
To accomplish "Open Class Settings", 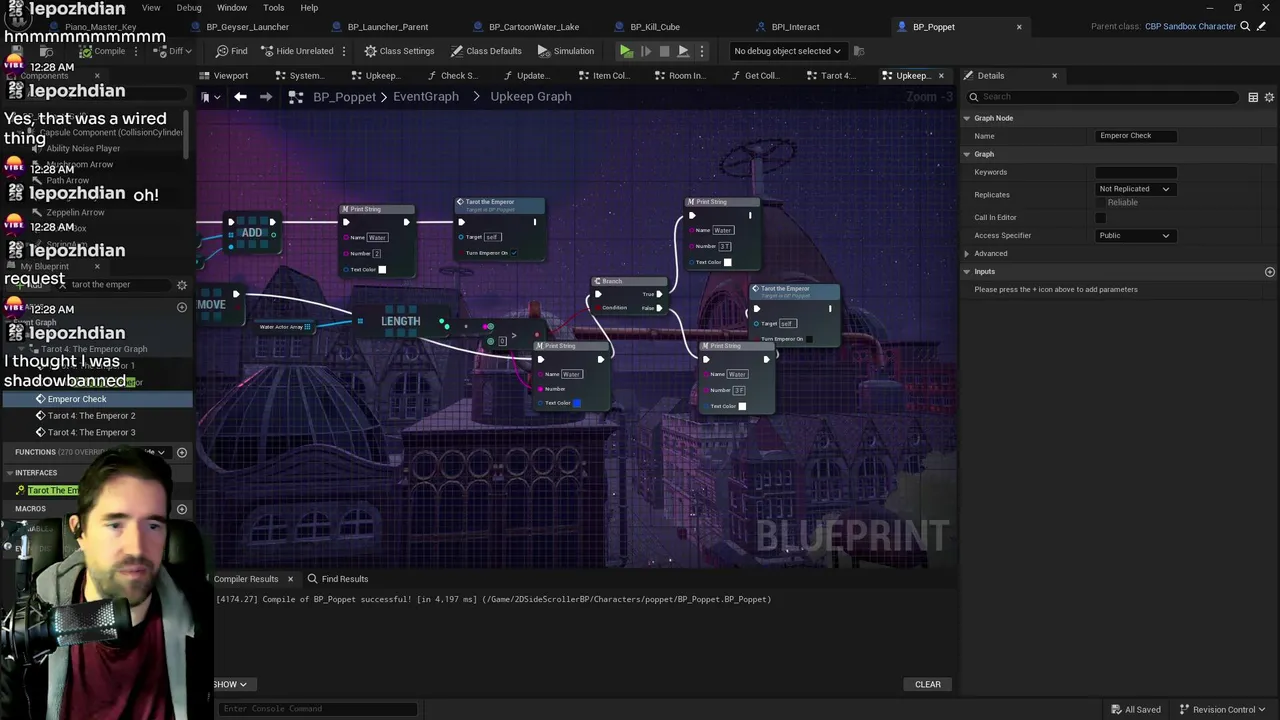I will pos(399,51).
